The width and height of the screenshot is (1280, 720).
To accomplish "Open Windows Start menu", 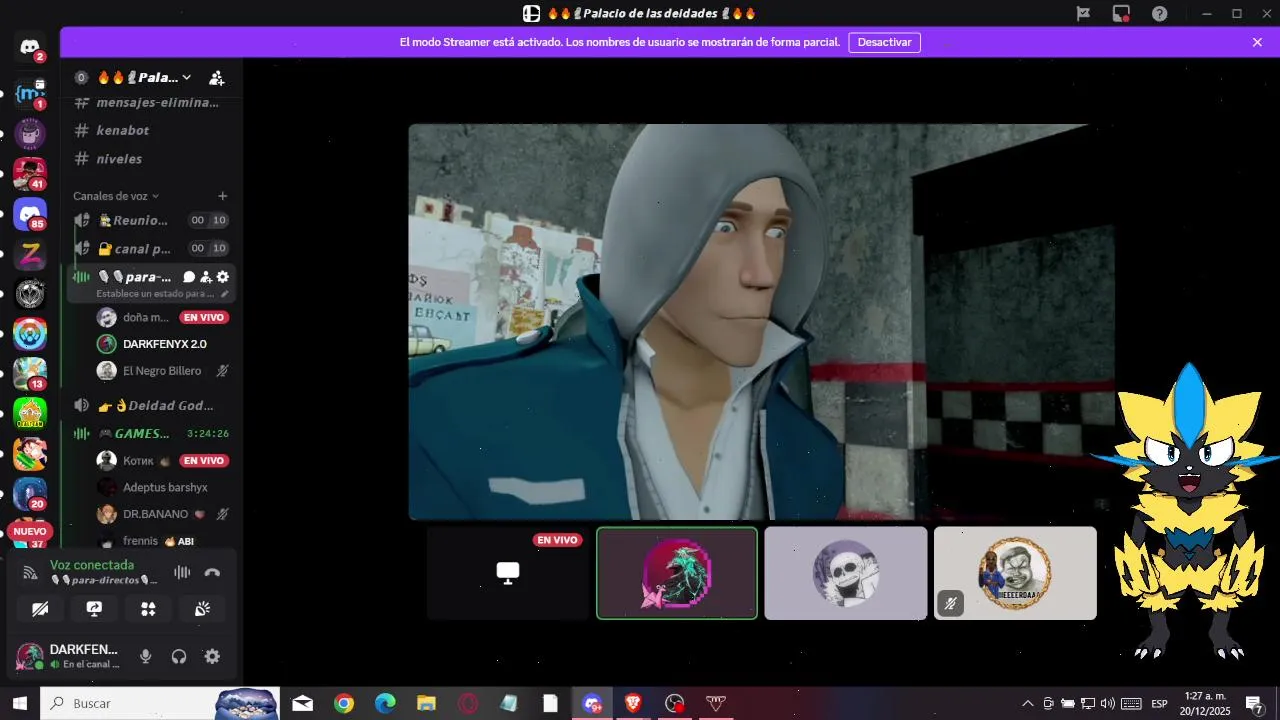I will (20, 703).
